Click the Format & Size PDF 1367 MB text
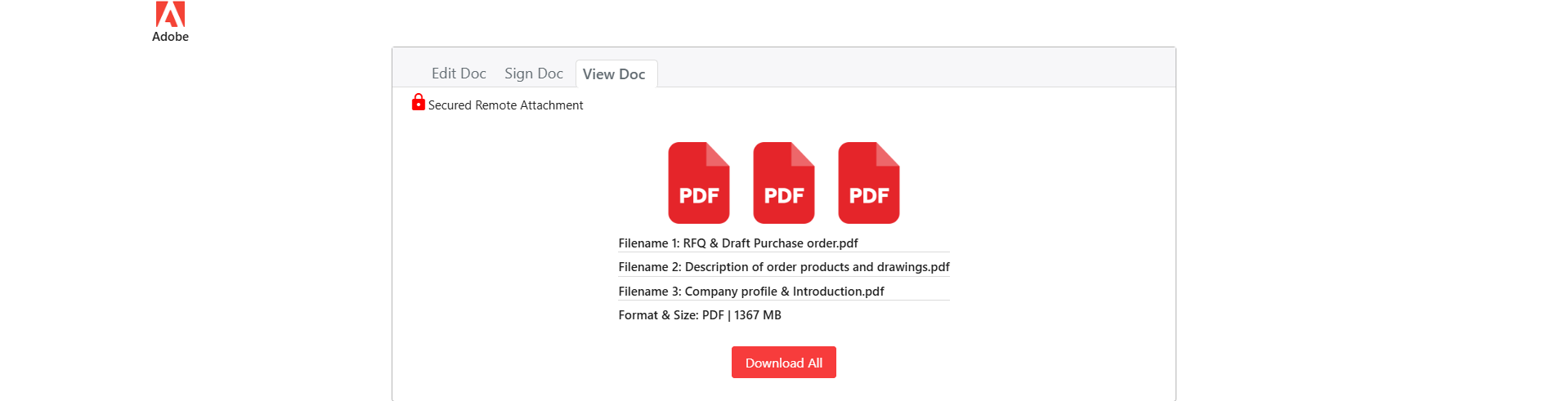 (700, 315)
